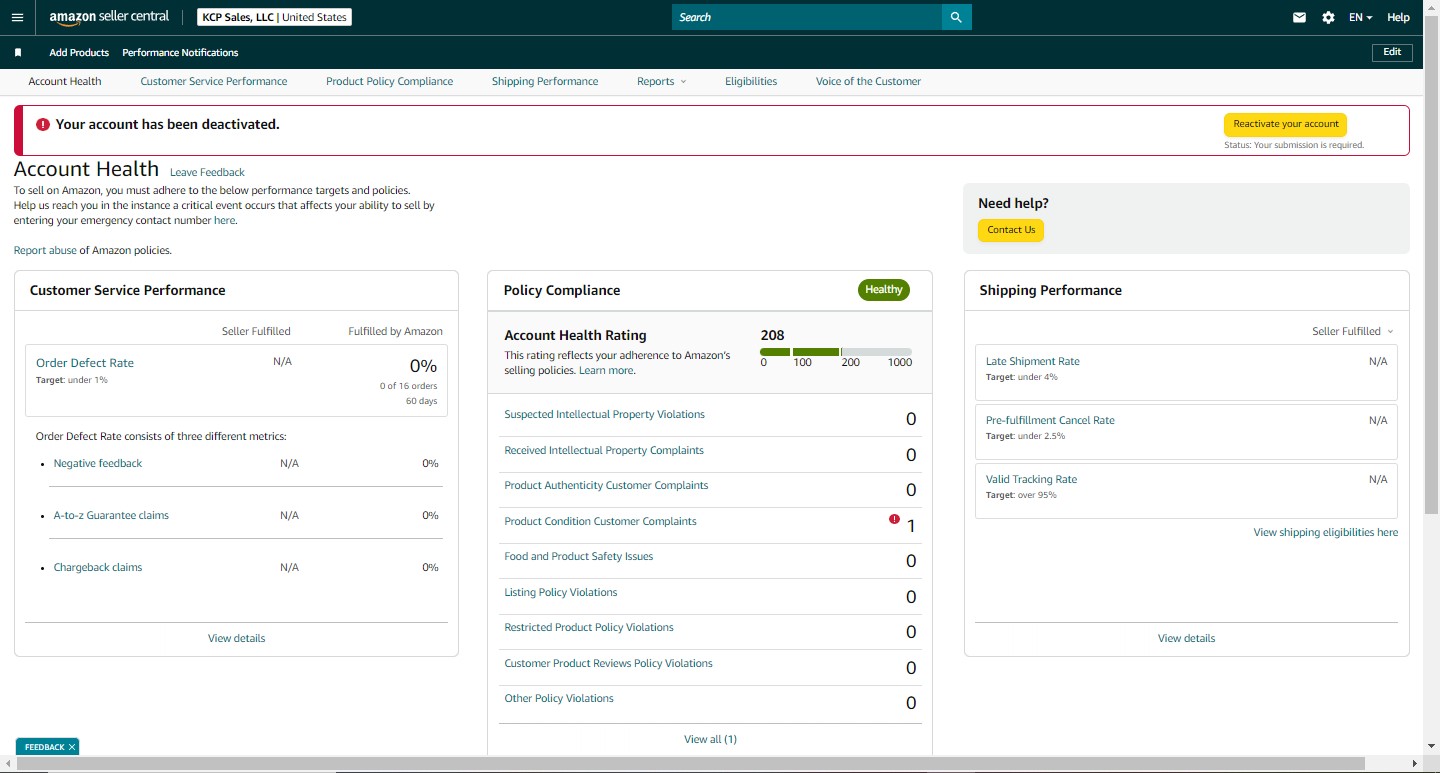Image resolution: width=1440 pixels, height=773 pixels.
Task: Open the Negative feedback link
Action: pyautogui.click(x=98, y=463)
